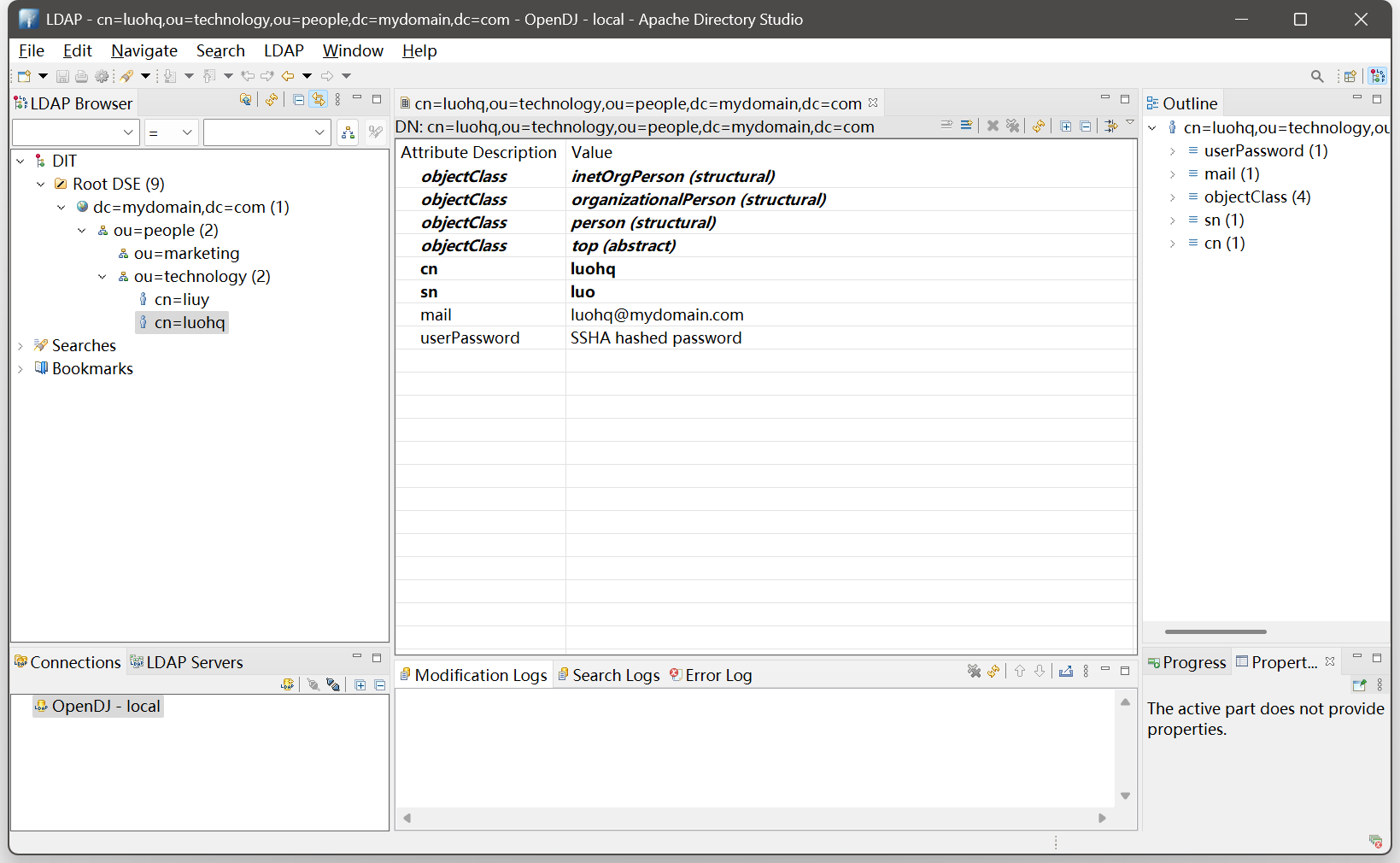
Task: Click Refresh icon in LDAP Browser panel
Action: [x=272, y=99]
